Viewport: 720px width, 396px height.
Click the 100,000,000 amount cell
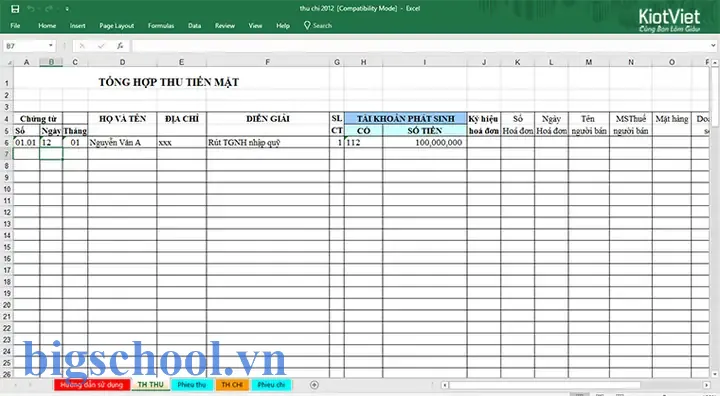coord(424,142)
